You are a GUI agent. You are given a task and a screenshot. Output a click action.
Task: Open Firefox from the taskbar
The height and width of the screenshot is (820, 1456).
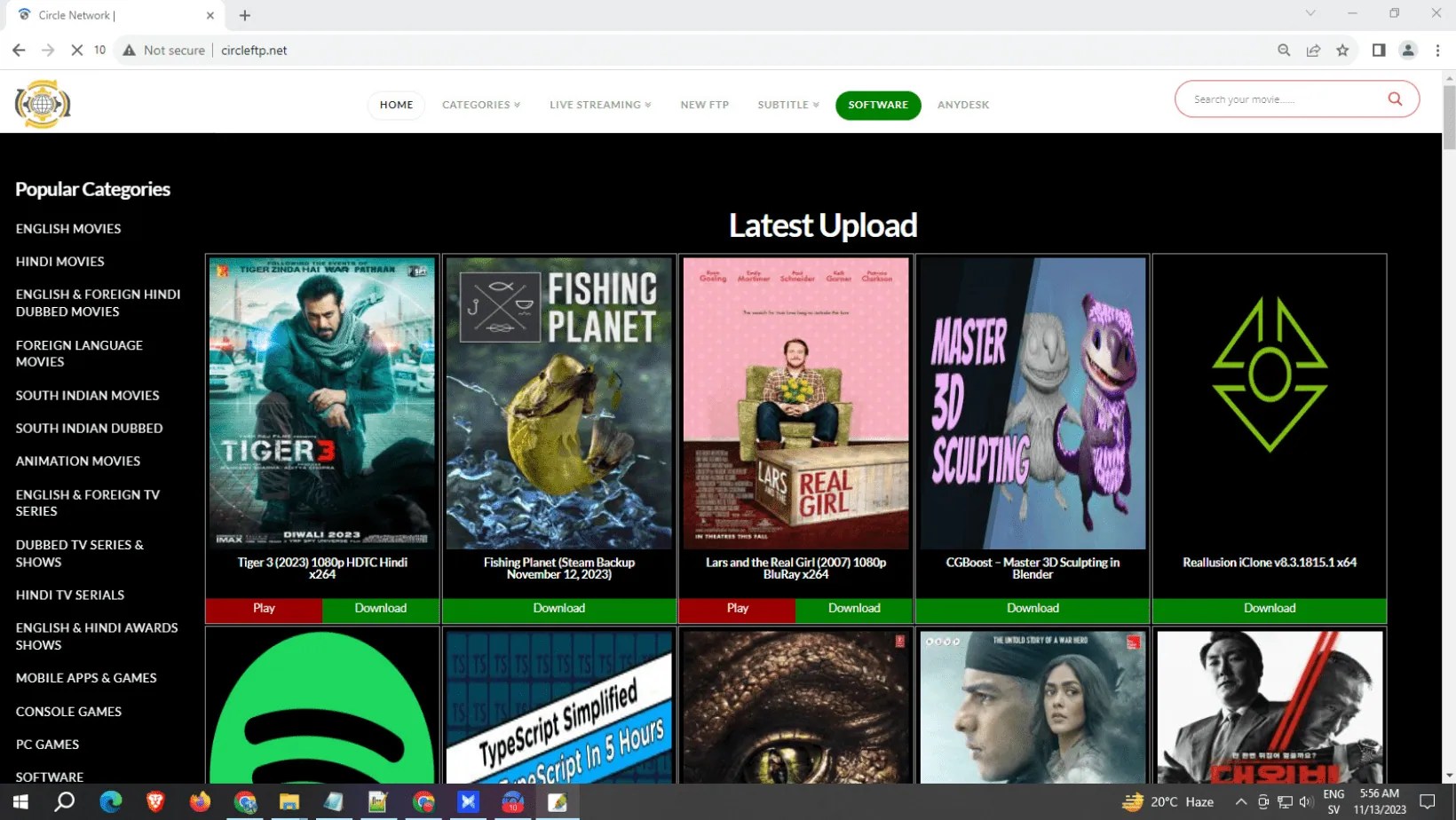click(x=199, y=802)
